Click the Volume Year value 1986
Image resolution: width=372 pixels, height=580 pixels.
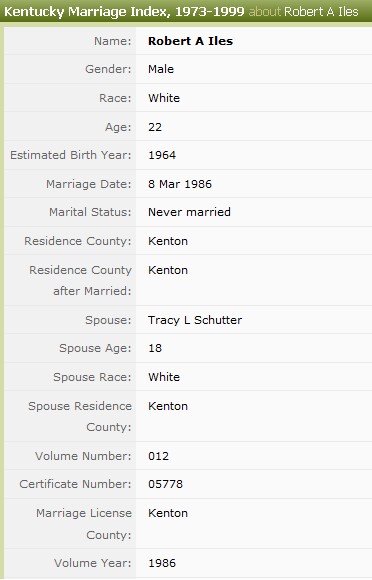click(x=162, y=563)
